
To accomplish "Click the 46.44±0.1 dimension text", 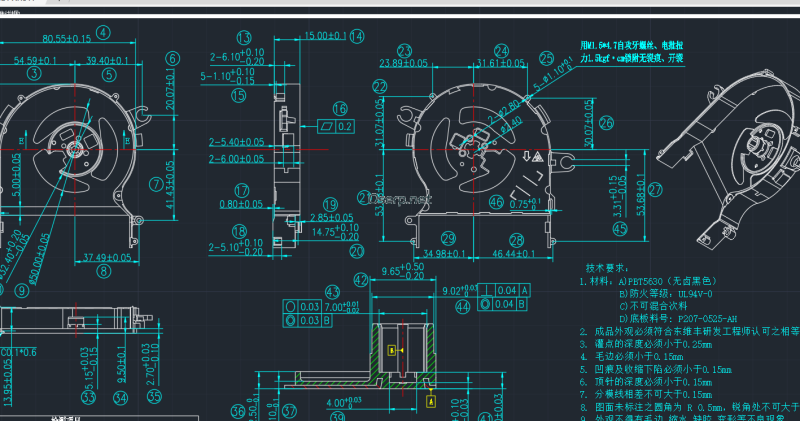I will click(x=516, y=256).
